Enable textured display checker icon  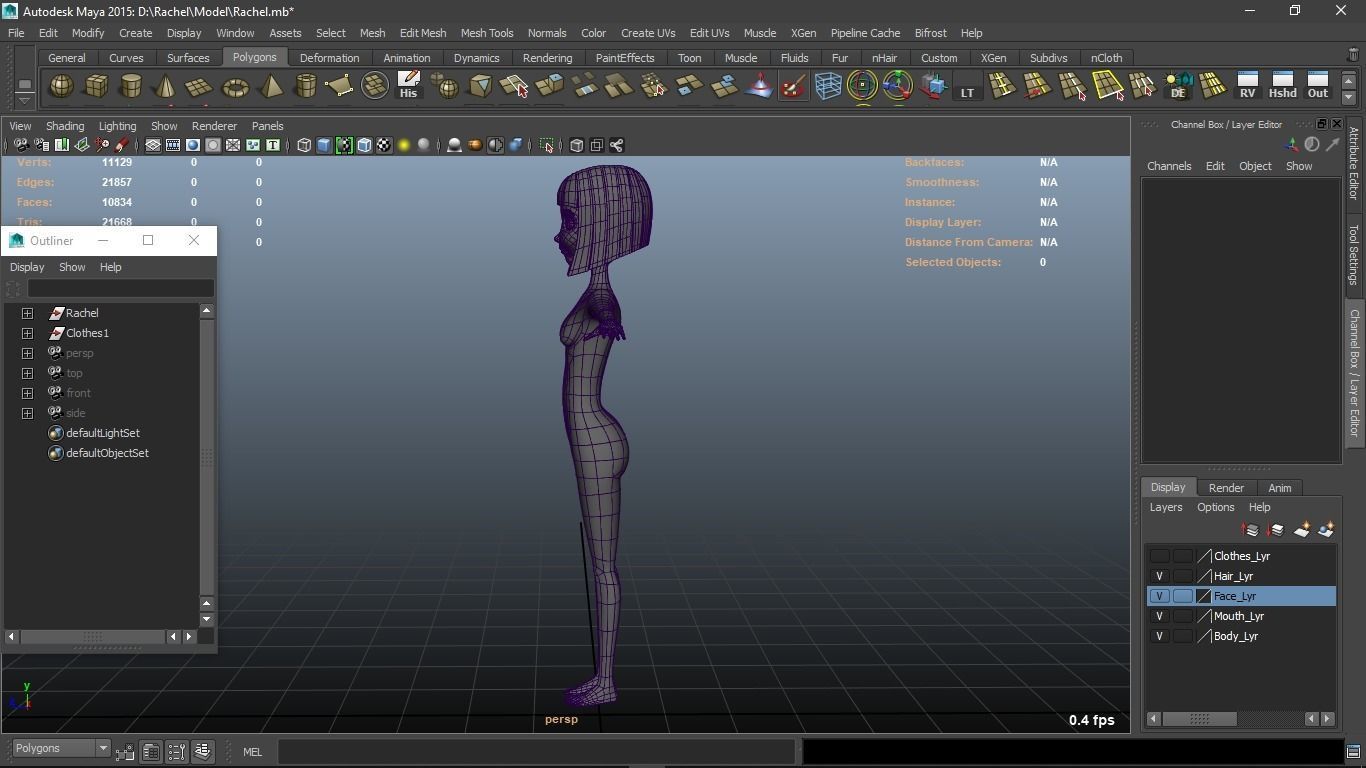(384, 145)
